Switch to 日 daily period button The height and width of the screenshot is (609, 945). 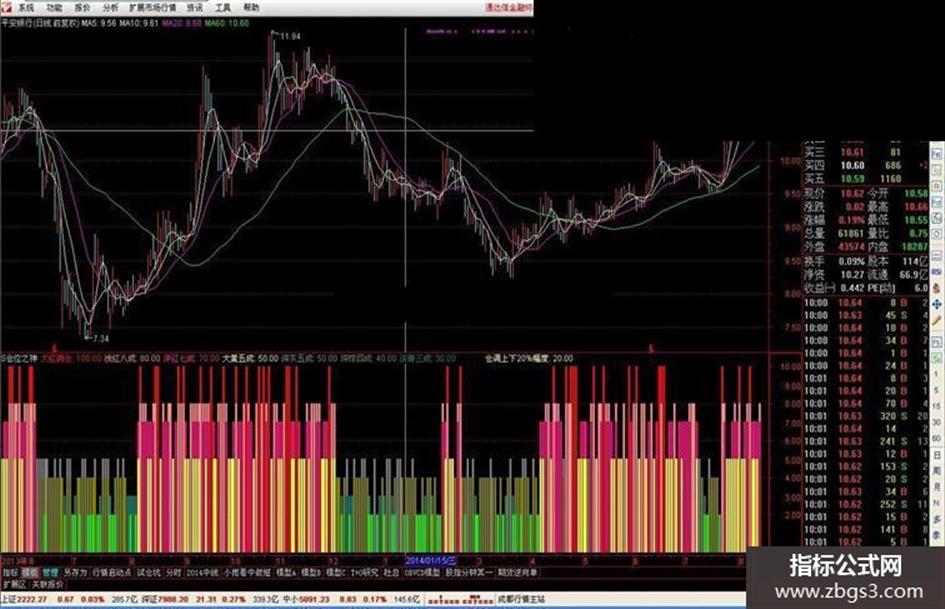(x=937, y=455)
